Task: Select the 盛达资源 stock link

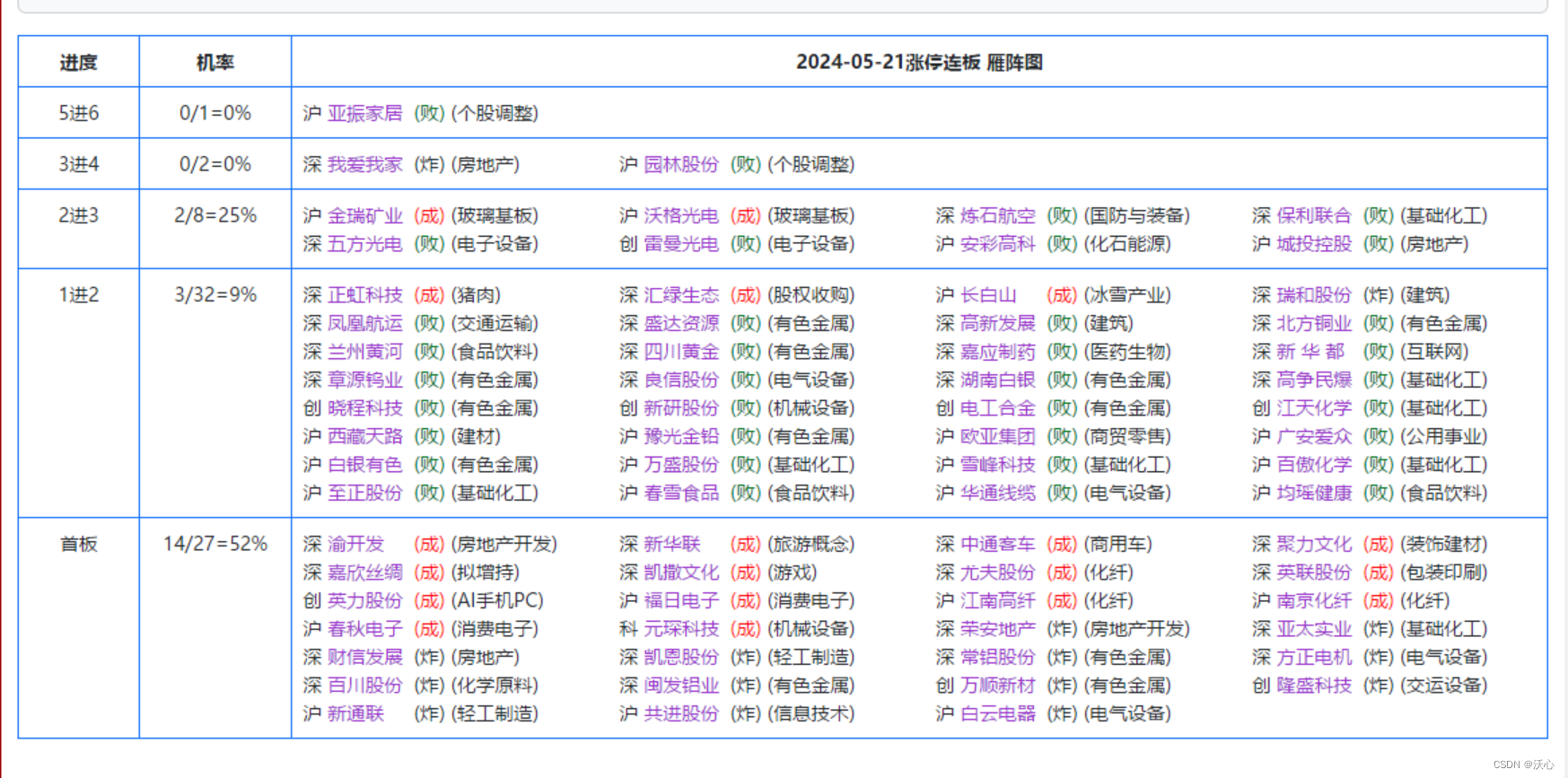Action: tap(681, 323)
